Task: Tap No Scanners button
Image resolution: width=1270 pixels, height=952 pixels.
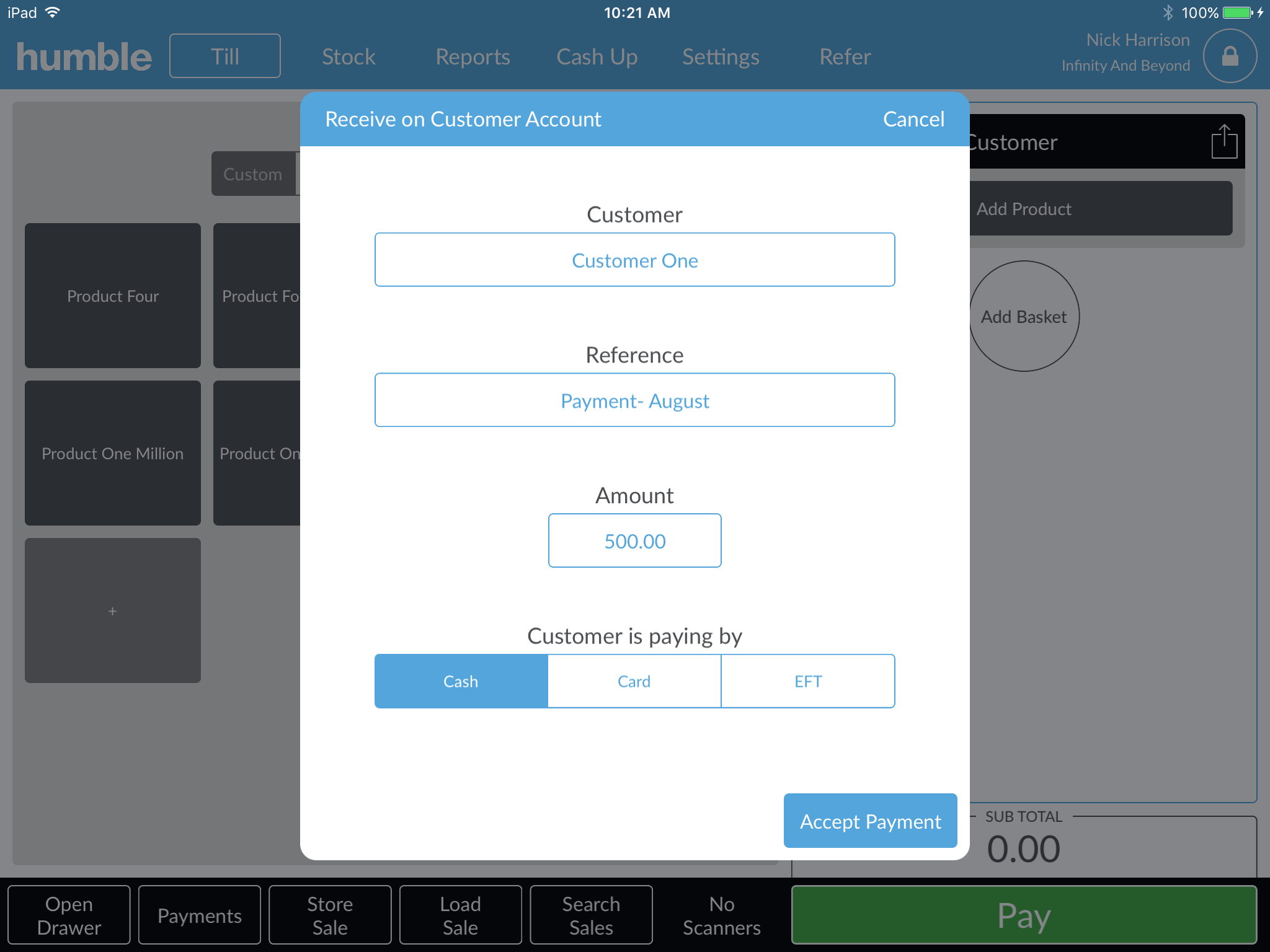Action: pyautogui.click(x=721, y=915)
